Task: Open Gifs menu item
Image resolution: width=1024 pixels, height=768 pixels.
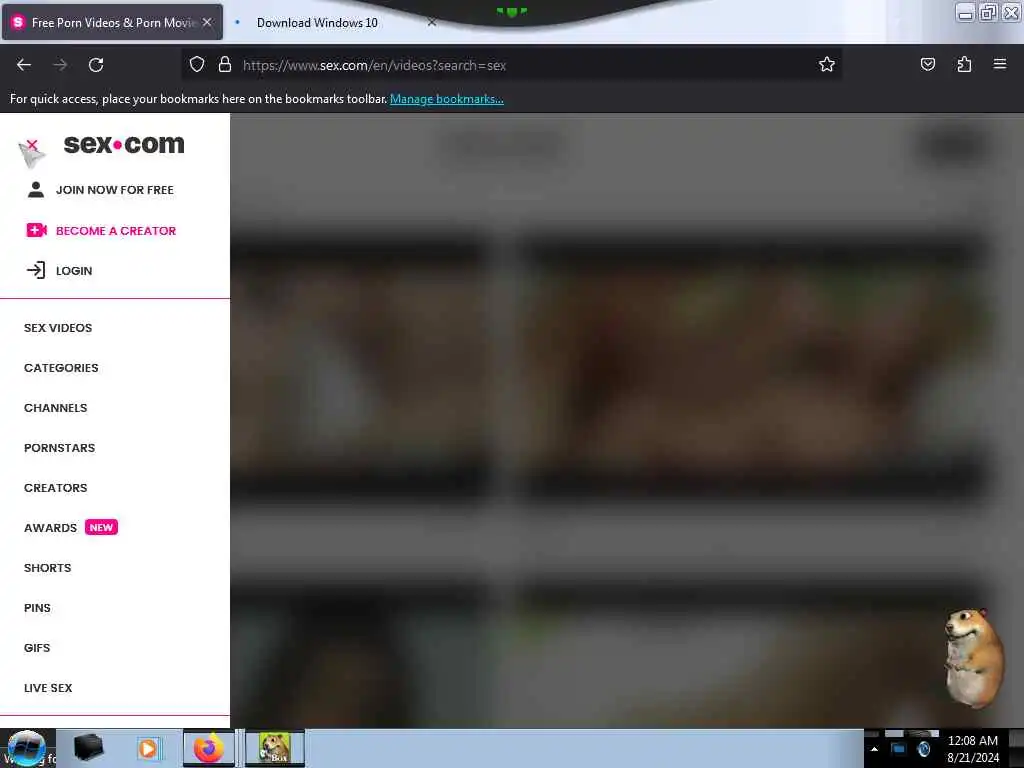Action: pyautogui.click(x=37, y=648)
